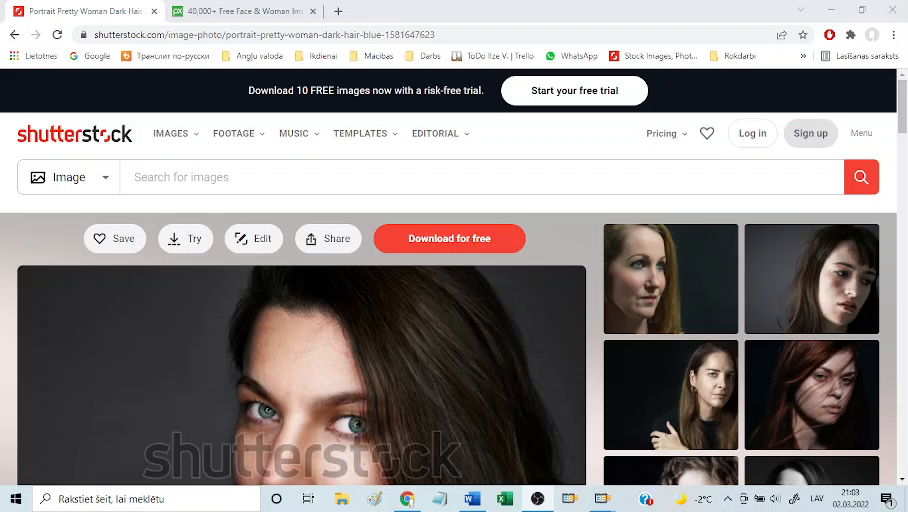Open the red-haired woman portrait thumbnail
Viewport: 908px width, 512px height.
coord(811,394)
